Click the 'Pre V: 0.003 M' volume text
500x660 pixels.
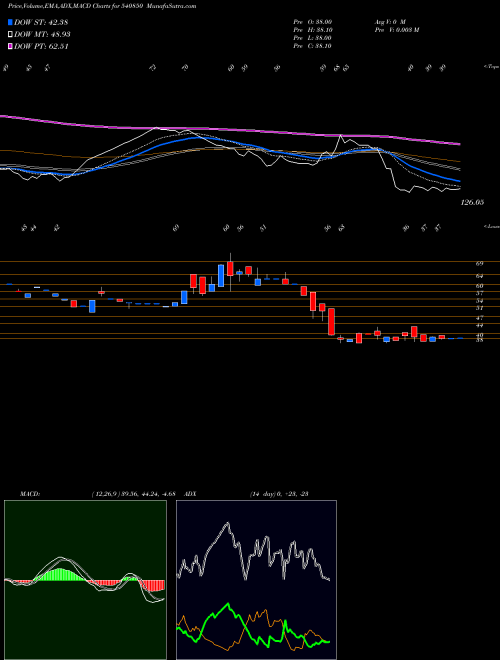click(x=396, y=30)
